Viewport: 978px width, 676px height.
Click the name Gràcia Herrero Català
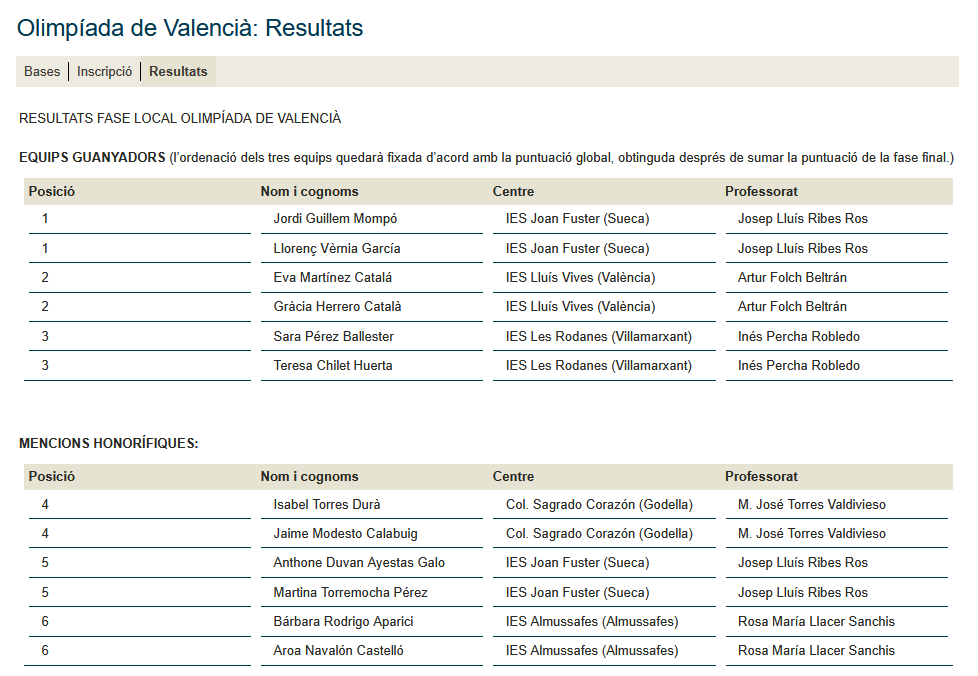(337, 307)
